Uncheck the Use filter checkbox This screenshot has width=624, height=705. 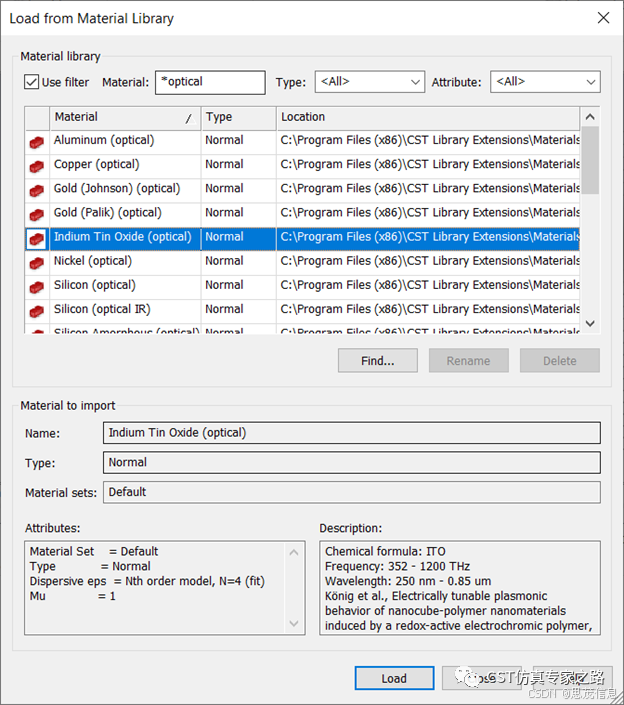[31, 82]
